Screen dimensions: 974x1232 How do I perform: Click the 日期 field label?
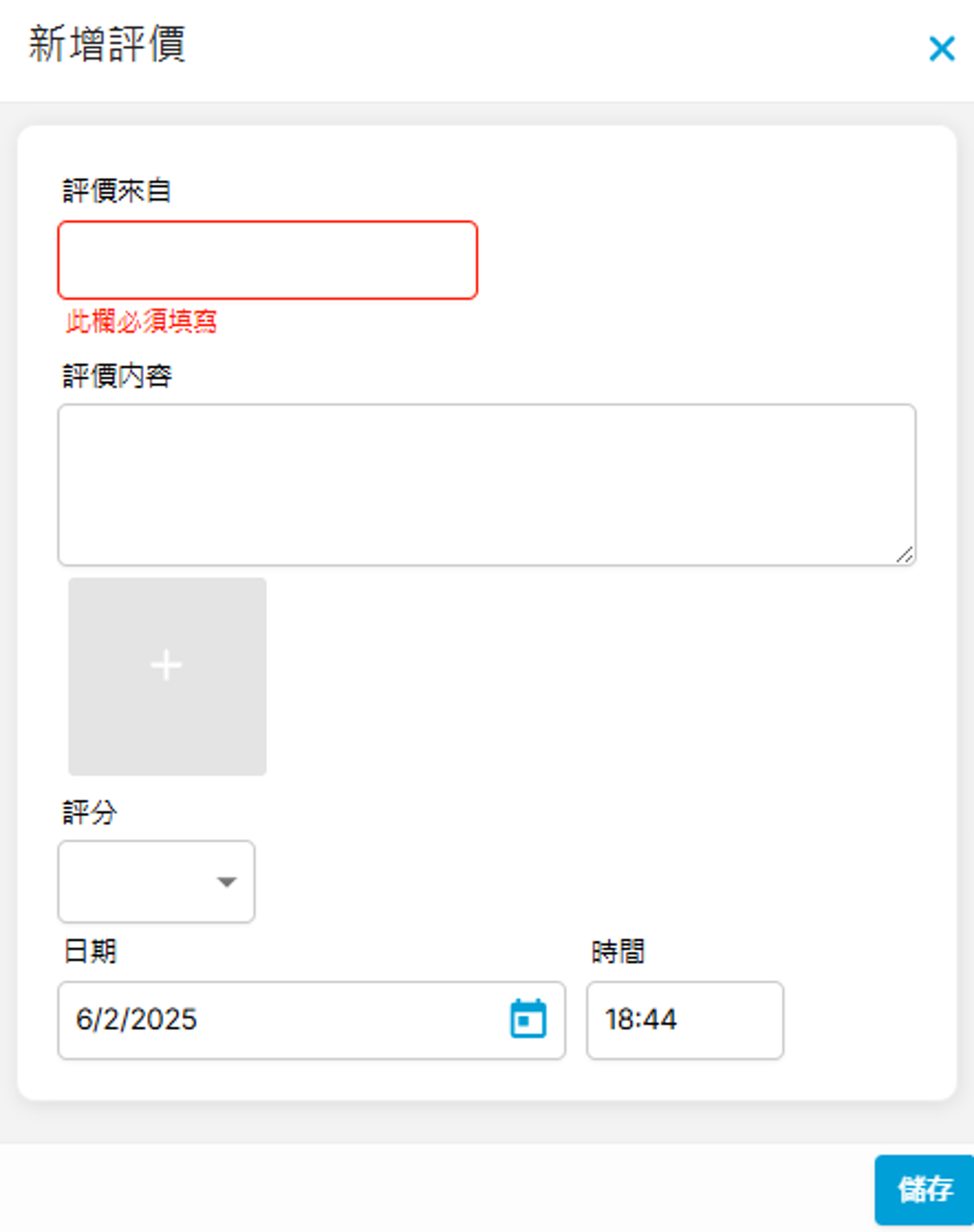[x=90, y=952]
